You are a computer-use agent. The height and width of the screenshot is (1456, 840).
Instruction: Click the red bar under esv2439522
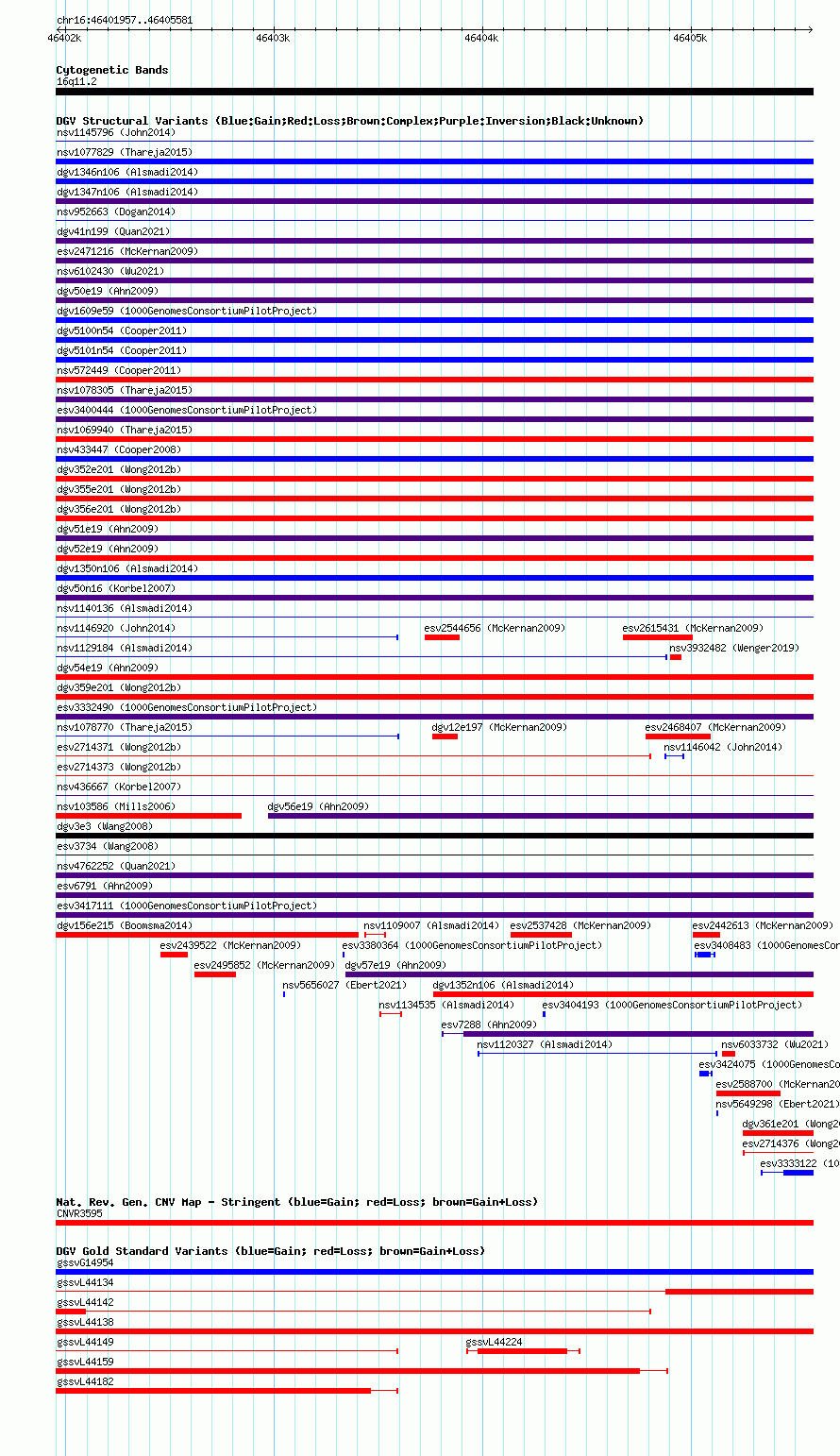pyautogui.click(x=174, y=955)
